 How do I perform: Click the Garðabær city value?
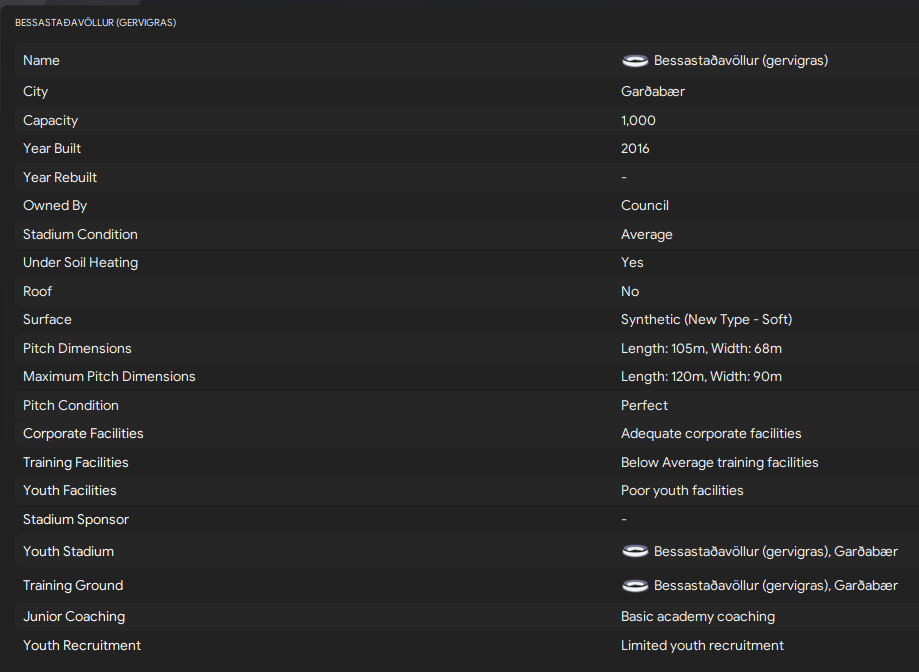(x=652, y=92)
